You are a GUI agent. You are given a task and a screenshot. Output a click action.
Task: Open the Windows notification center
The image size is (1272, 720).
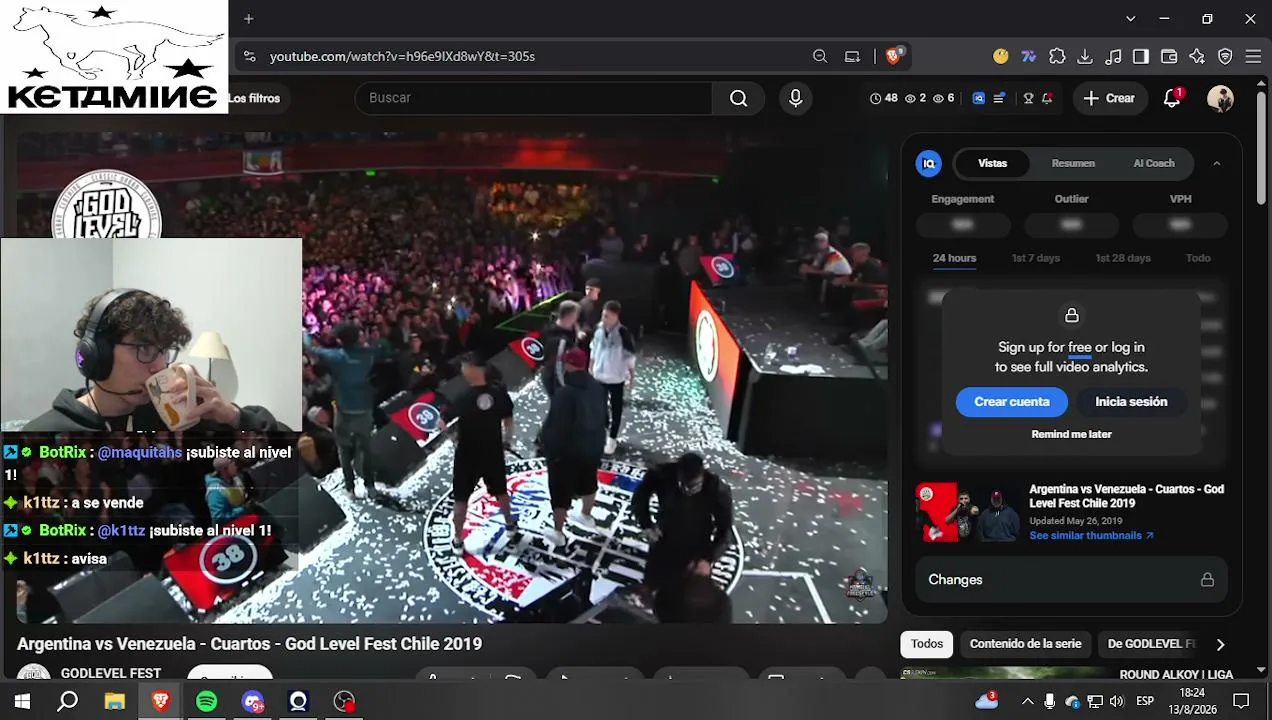coord(1241,701)
